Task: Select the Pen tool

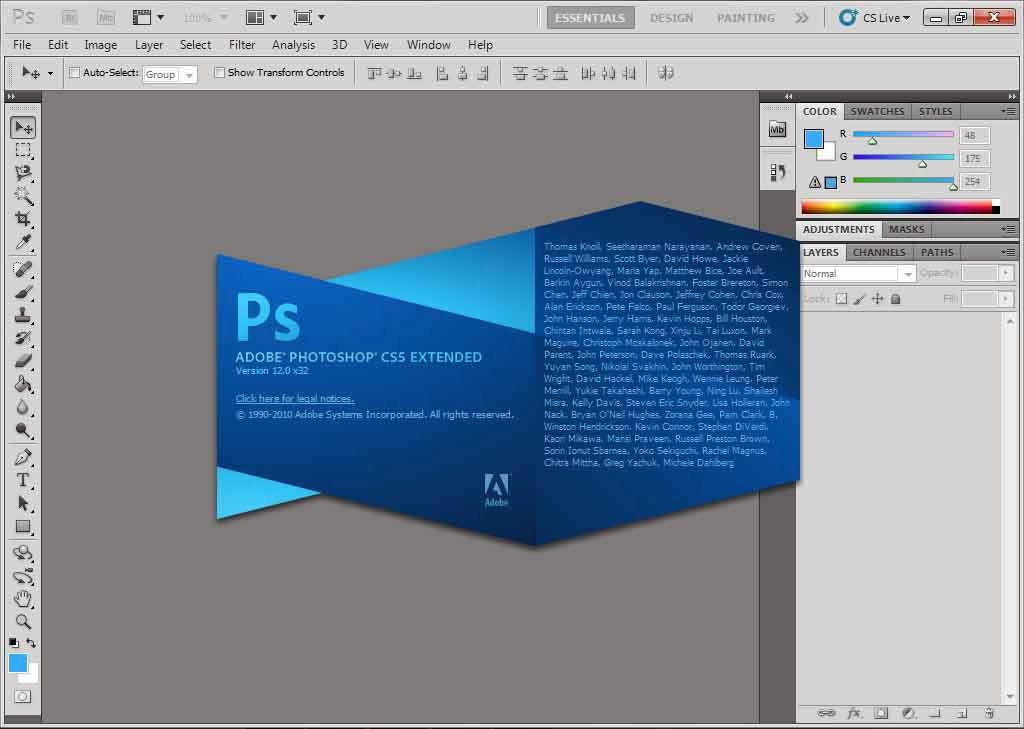Action: coord(23,457)
